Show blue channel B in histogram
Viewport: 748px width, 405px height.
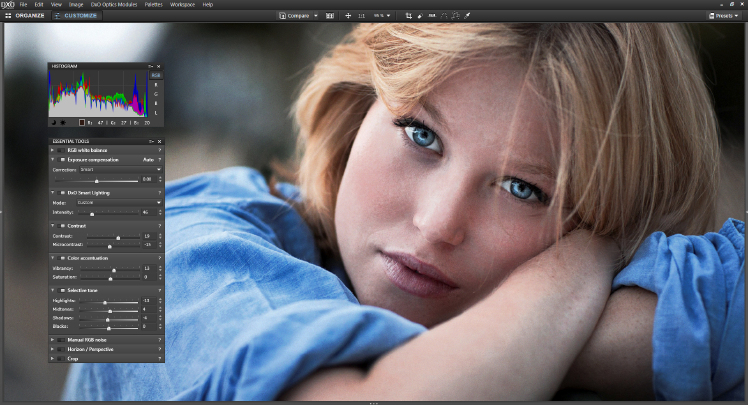pos(156,104)
